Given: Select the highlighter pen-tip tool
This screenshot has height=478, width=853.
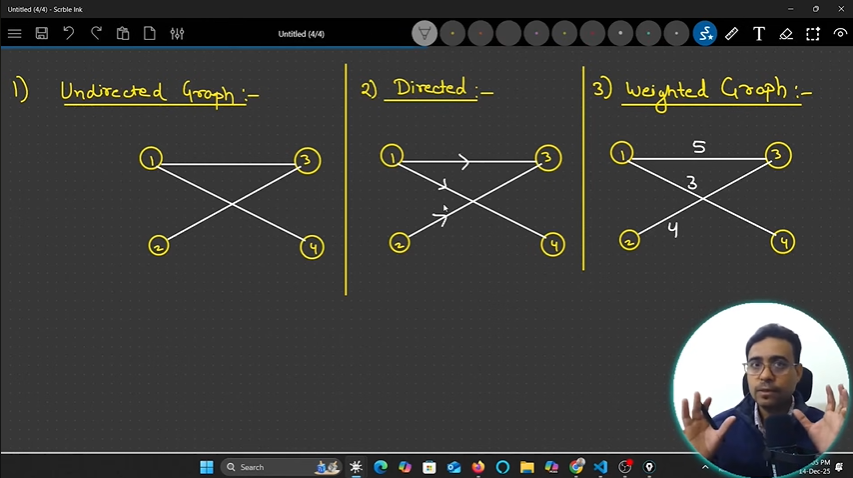Looking at the screenshot, I should 424,34.
